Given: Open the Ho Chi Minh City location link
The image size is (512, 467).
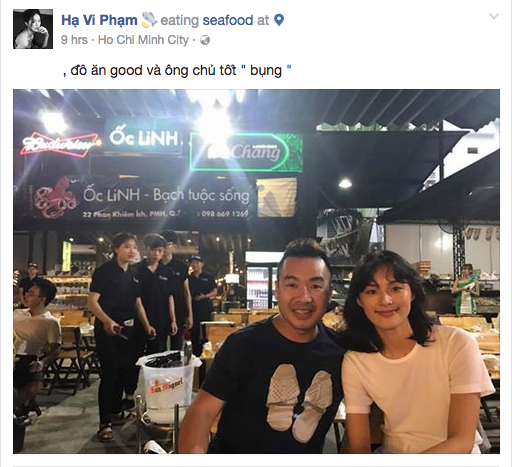Looking at the screenshot, I should point(143,40).
